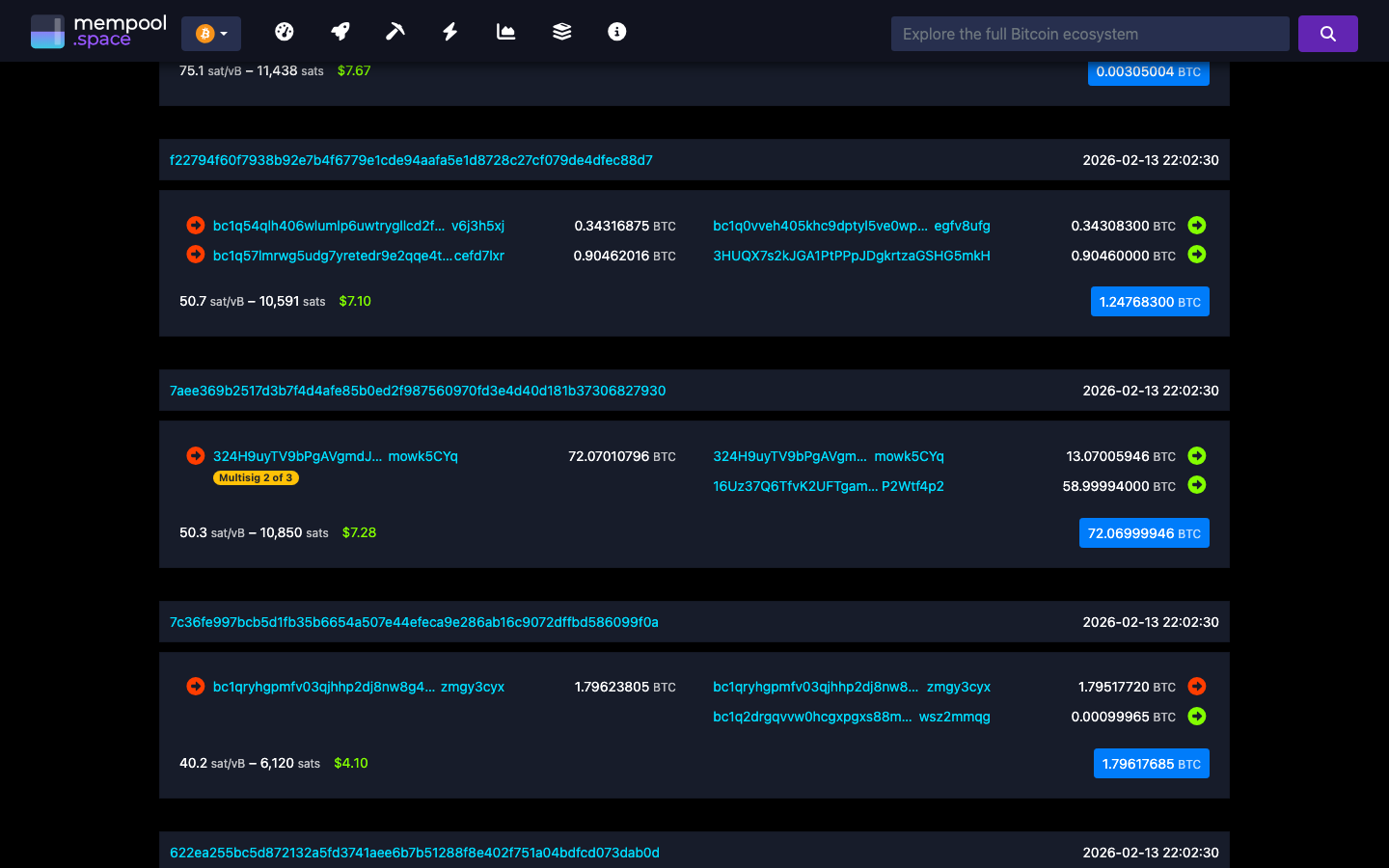The image size is (1389, 868).
Task: Open transaction f22794f60f7938b92e7b4f6779e1cde9...
Action: (x=412, y=160)
